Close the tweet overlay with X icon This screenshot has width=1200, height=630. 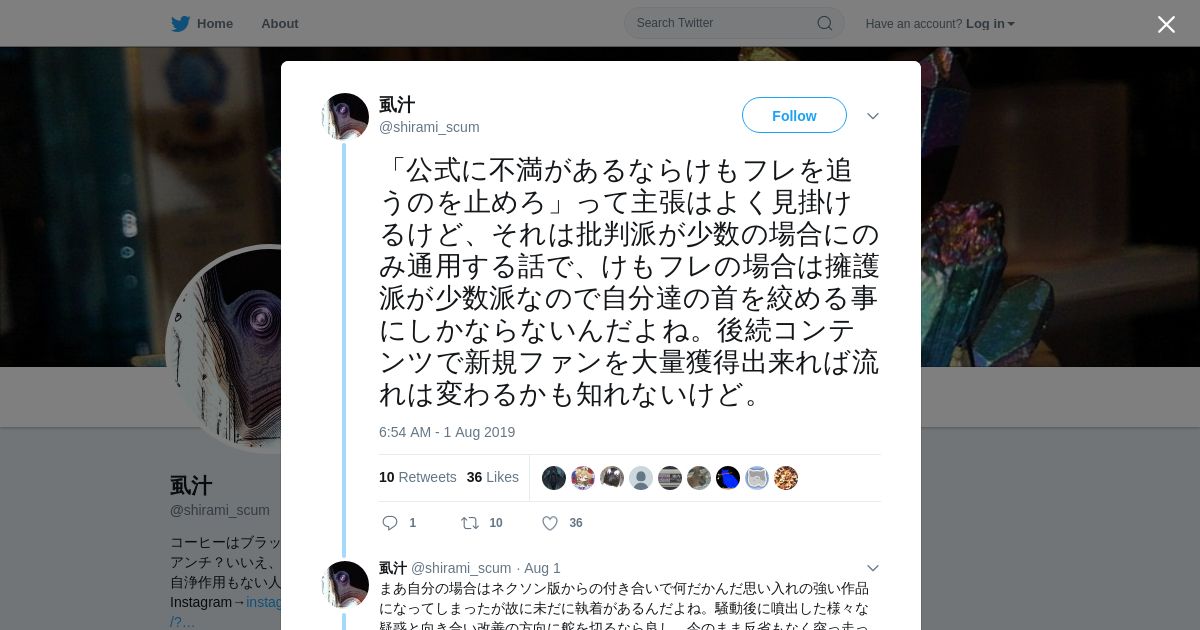point(1166,24)
